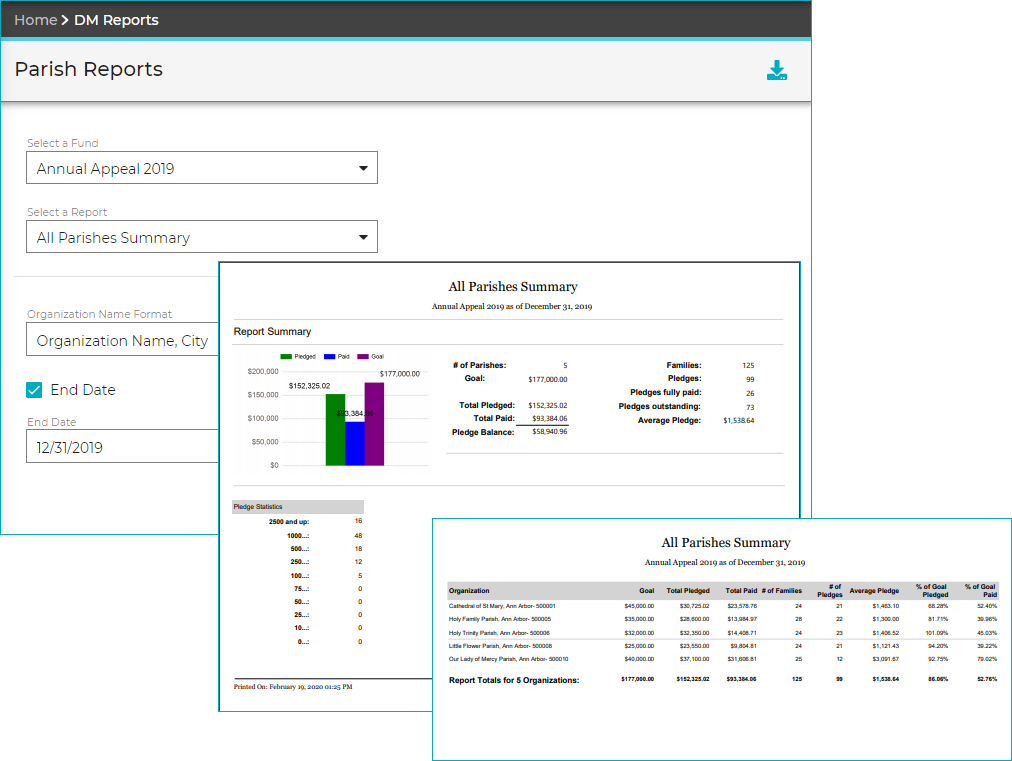
Task: Open the Select a Fund dropdown
Action: 201,168
